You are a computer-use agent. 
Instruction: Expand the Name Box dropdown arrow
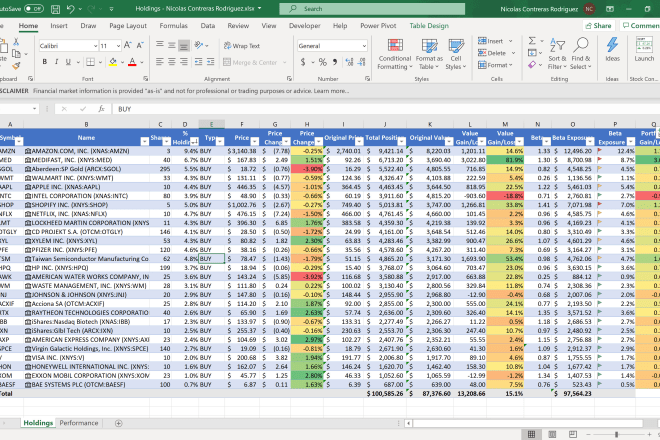[35, 109]
